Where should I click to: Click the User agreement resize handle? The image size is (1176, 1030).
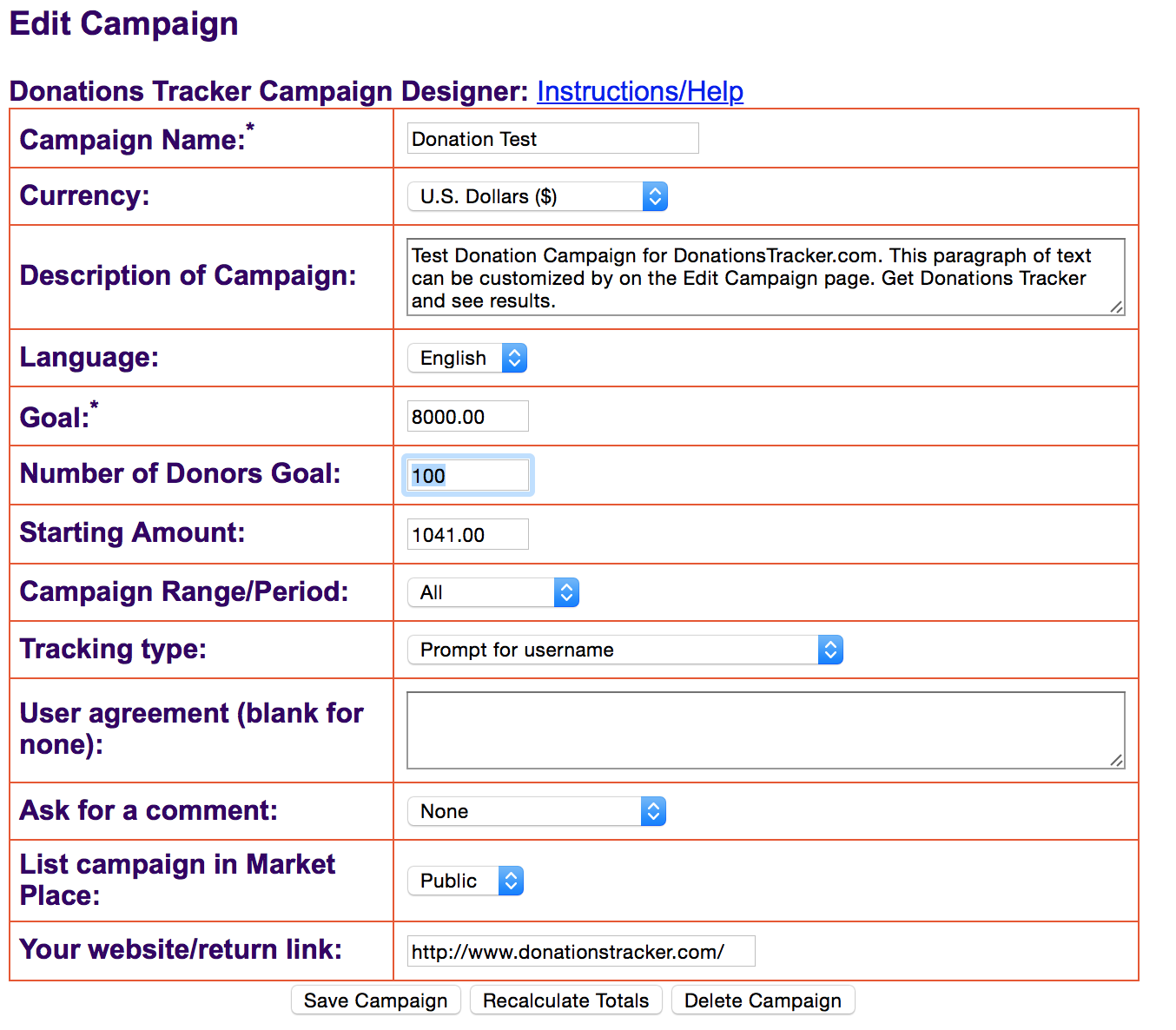pyautogui.click(x=1117, y=761)
